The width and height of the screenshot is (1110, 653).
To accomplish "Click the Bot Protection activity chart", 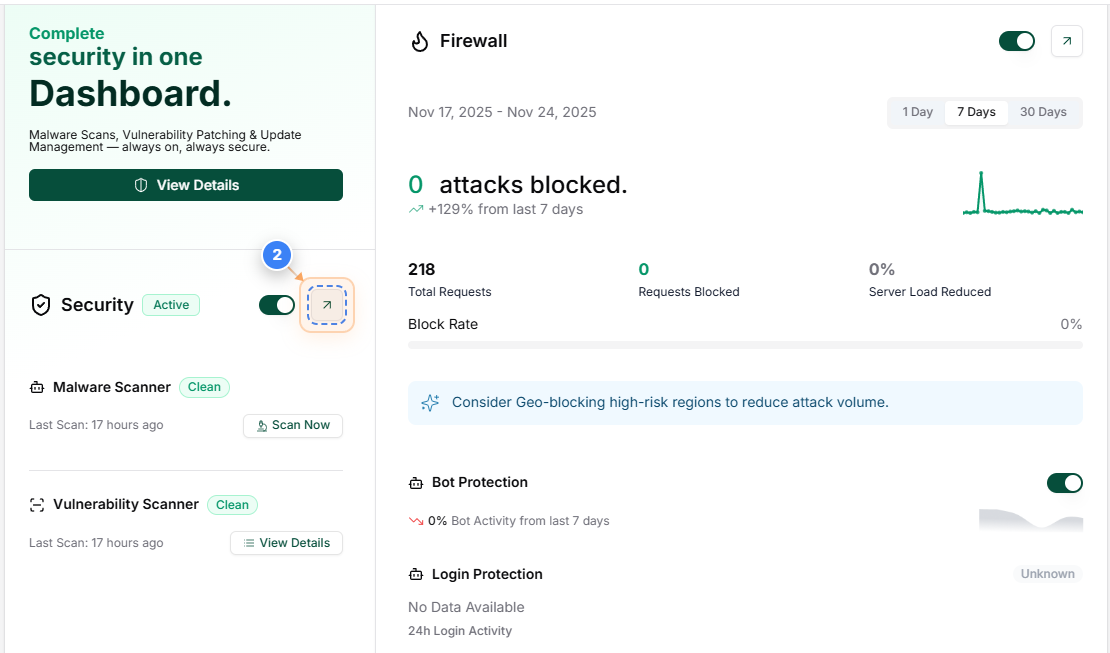I will tap(1031, 519).
